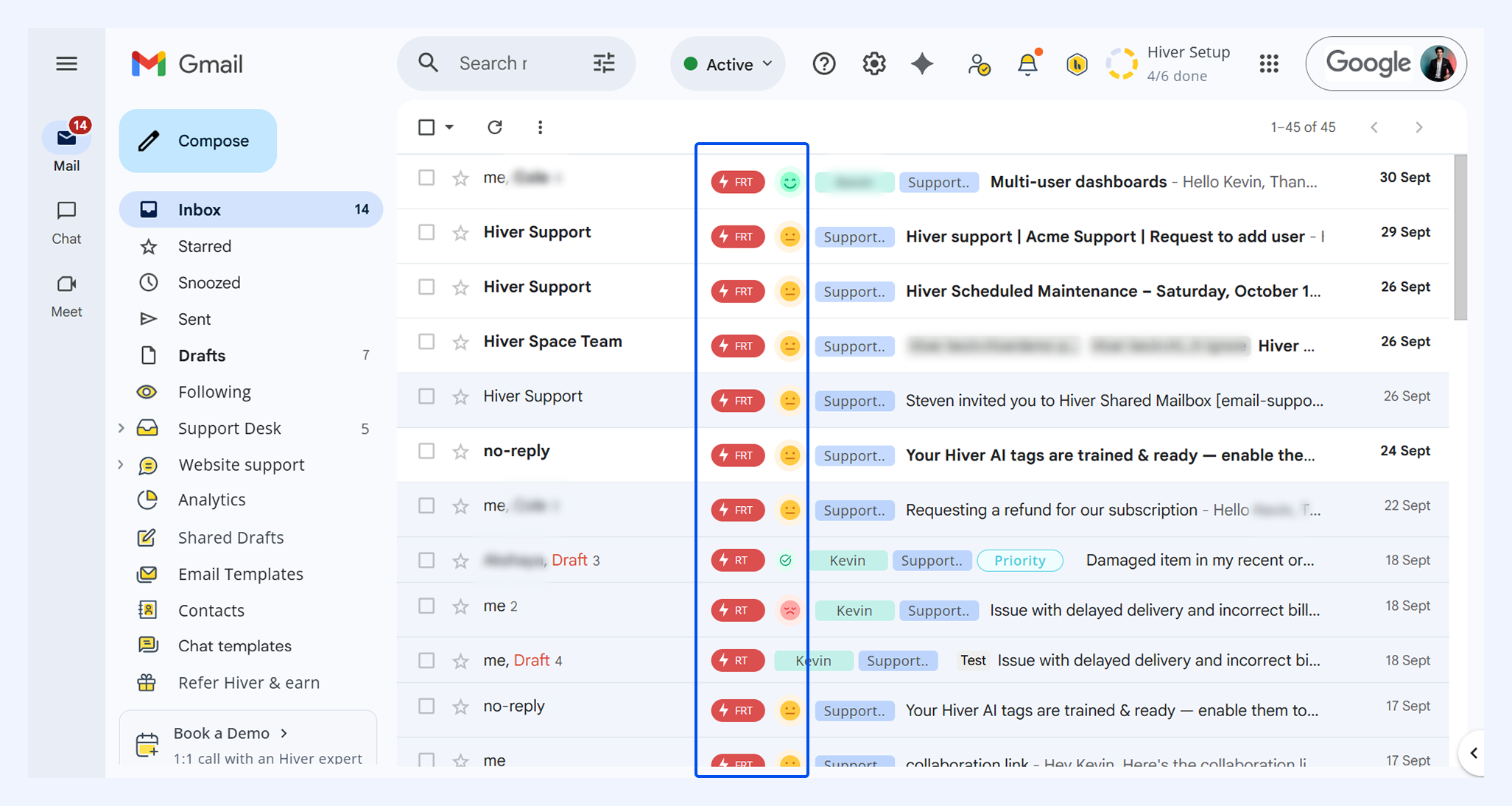Click the Hiver Setup progress ring
Screen dimensions: 1512x806
tap(1122, 64)
